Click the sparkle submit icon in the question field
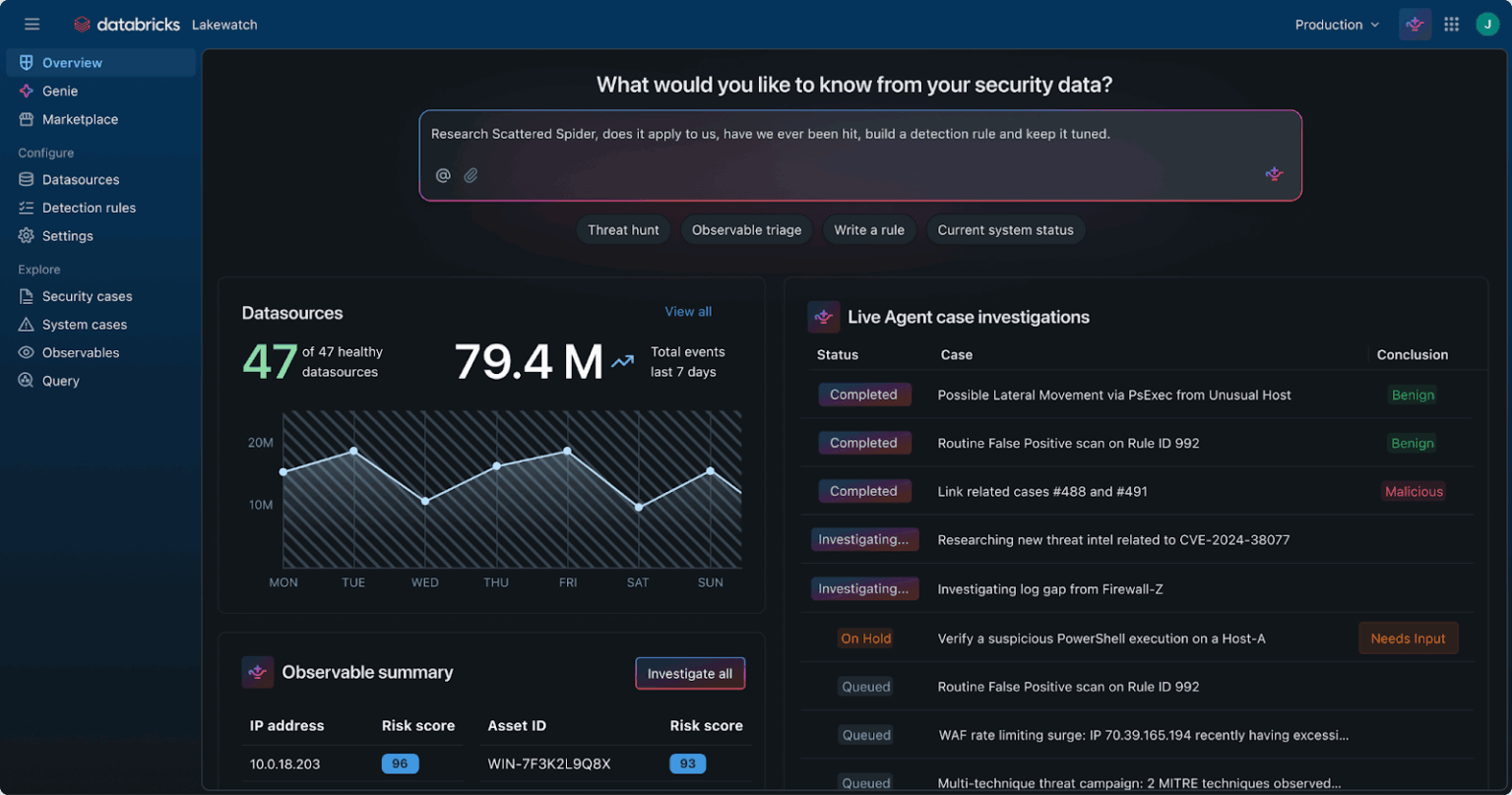The width and height of the screenshot is (1512, 795). (x=1274, y=174)
